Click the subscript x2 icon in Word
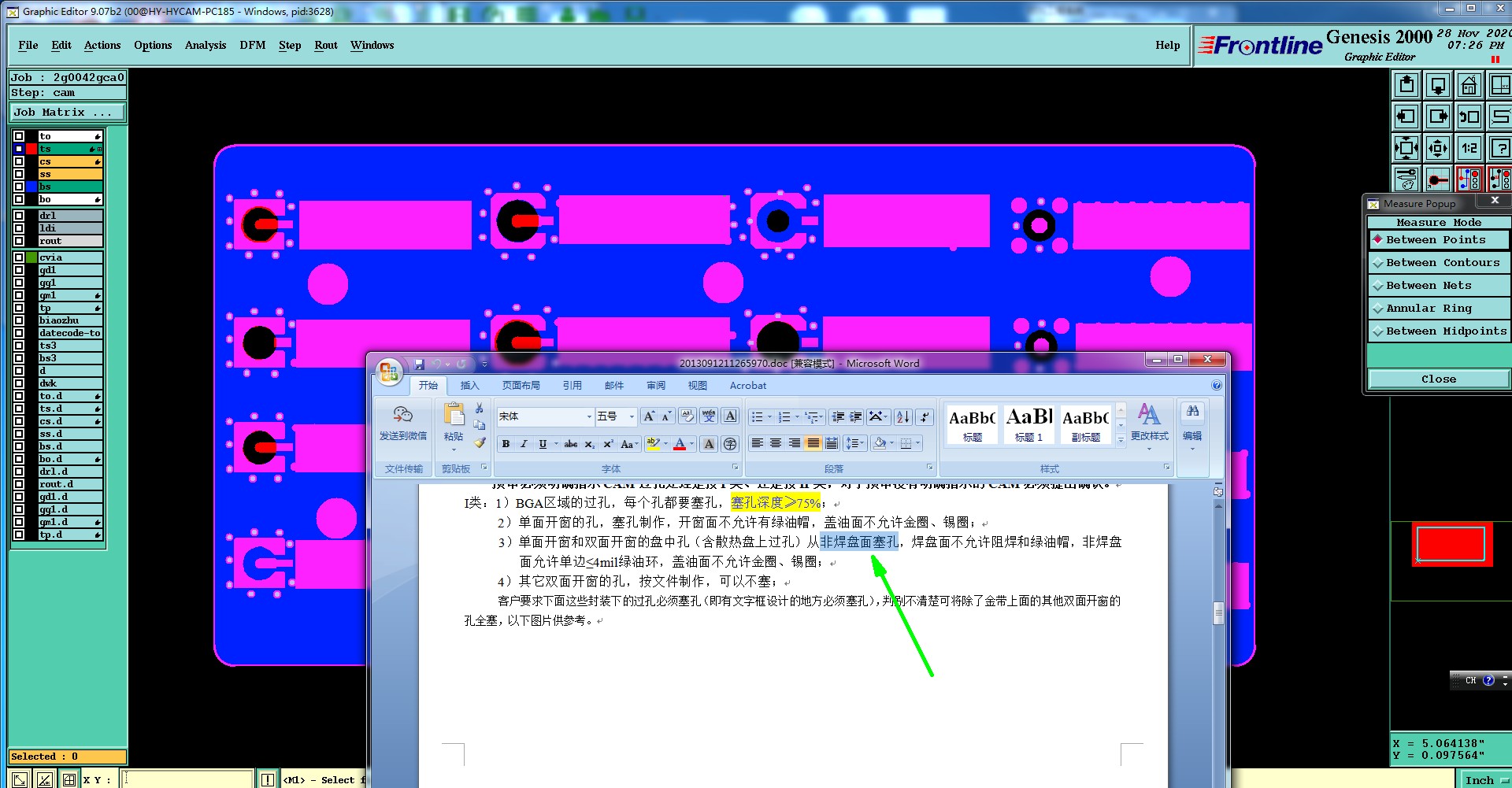 (589, 444)
